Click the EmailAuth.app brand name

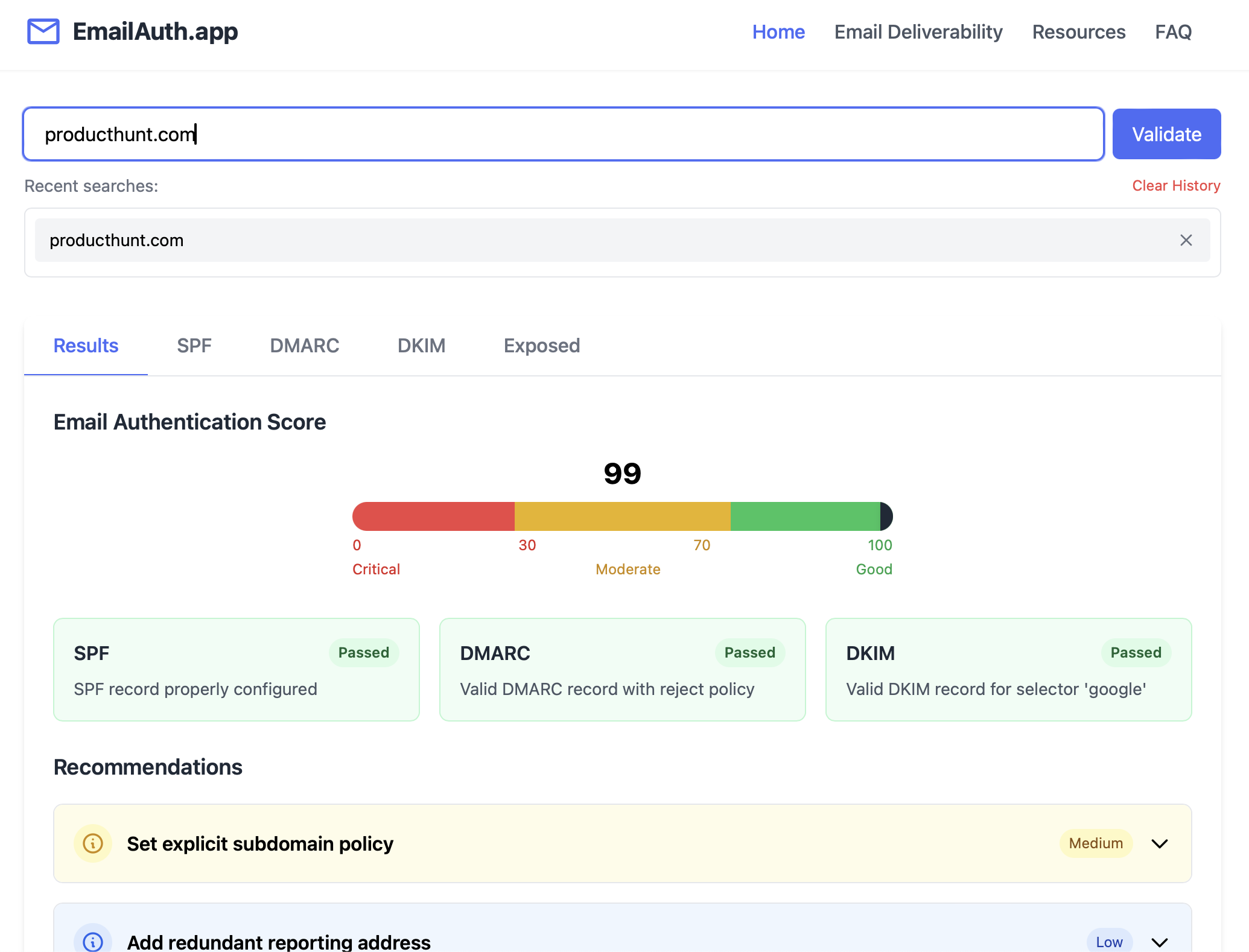pos(155,31)
